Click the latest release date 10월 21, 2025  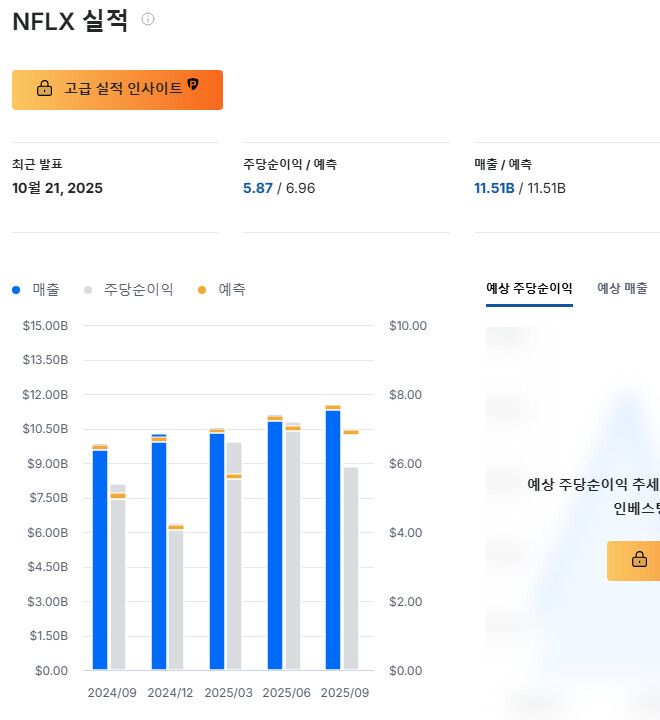coord(57,188)
